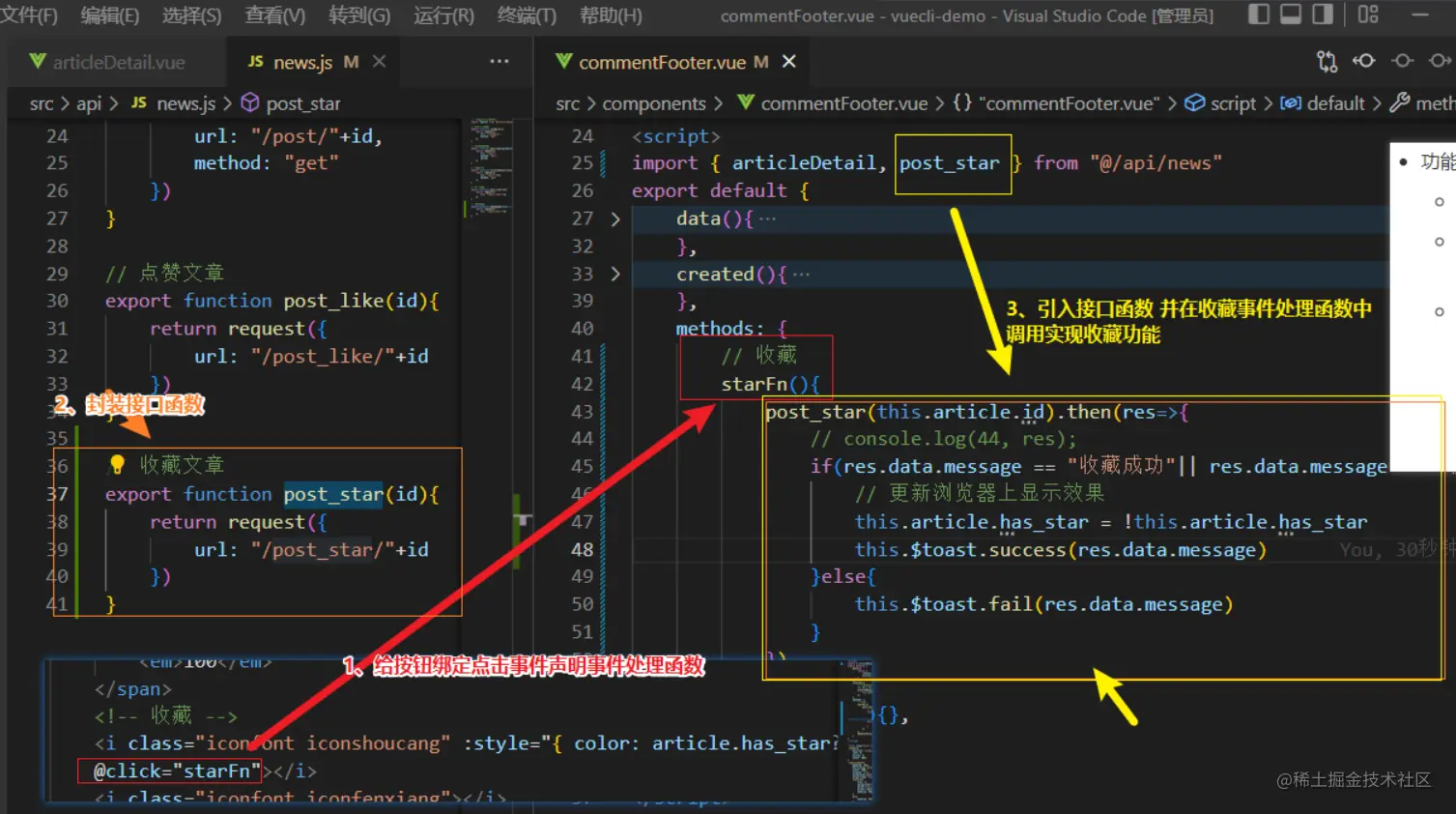Open the 帮助(H) menu
The height and width of the screenshot is (814, 1456).
(x=611, y=15)
